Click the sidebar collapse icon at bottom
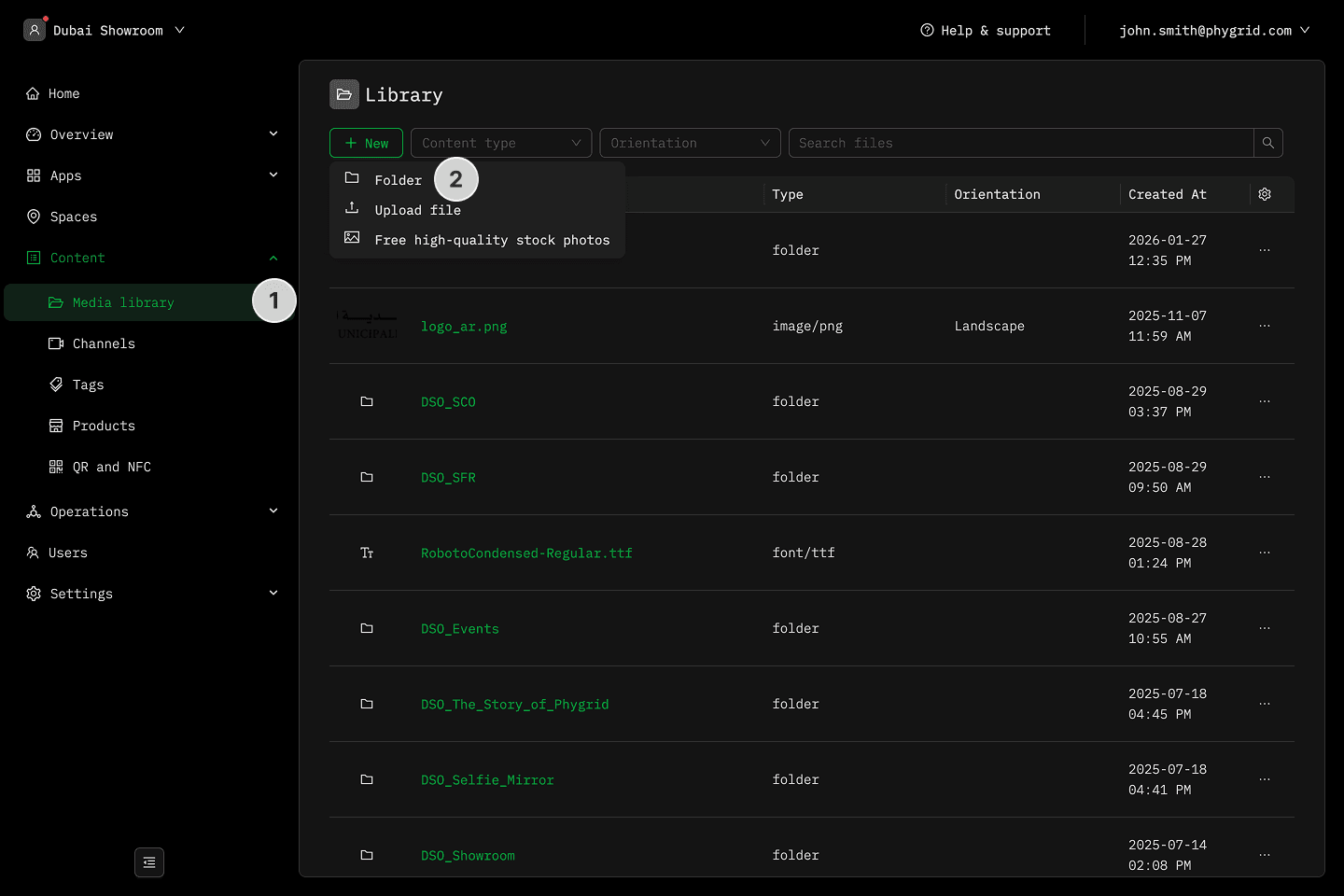The image size is (1344, 896). (x=149, y=862)
